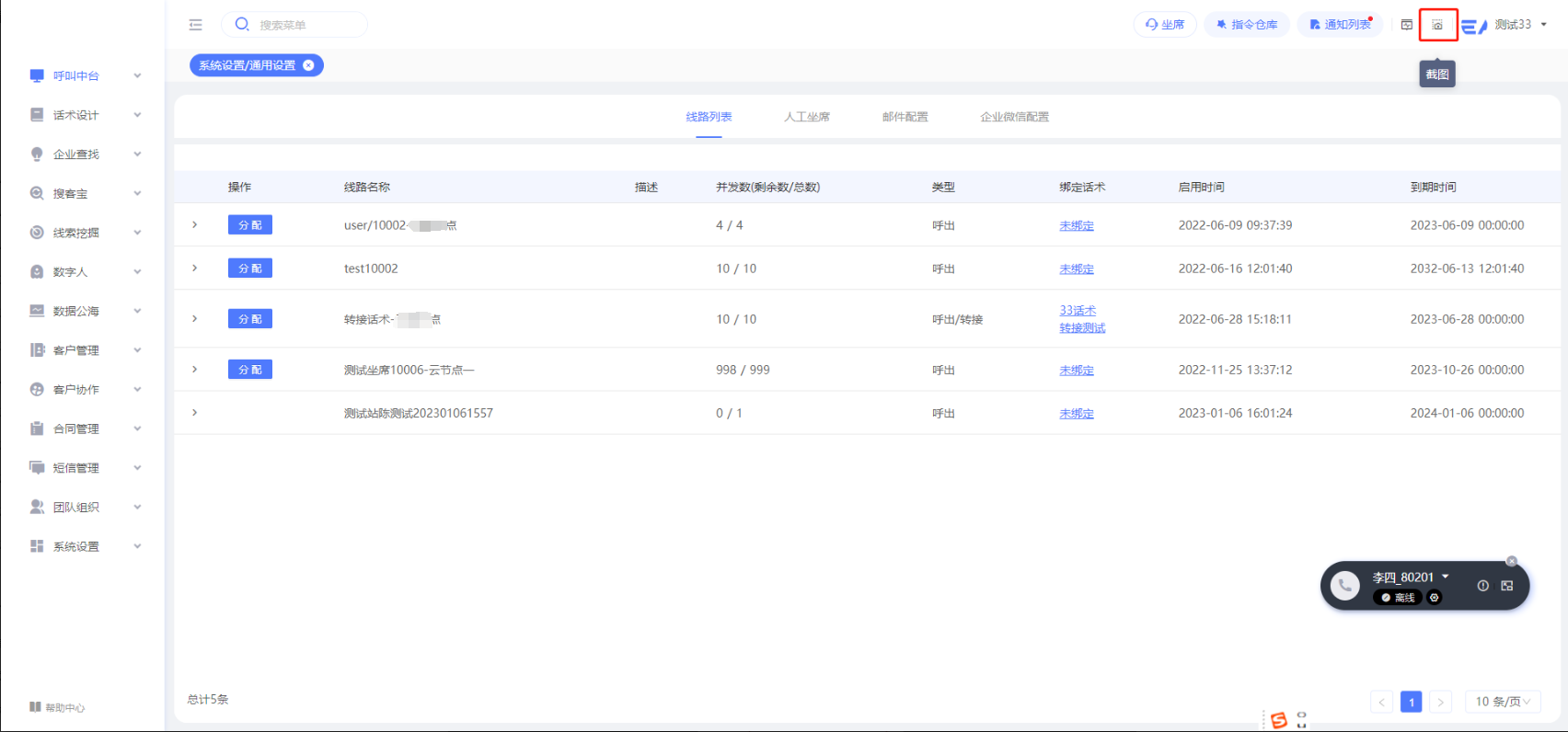The image size is (1568, 732).
Task: Open the 10 条/页 page size dropdown
Action: click(x=1502, y=702)
